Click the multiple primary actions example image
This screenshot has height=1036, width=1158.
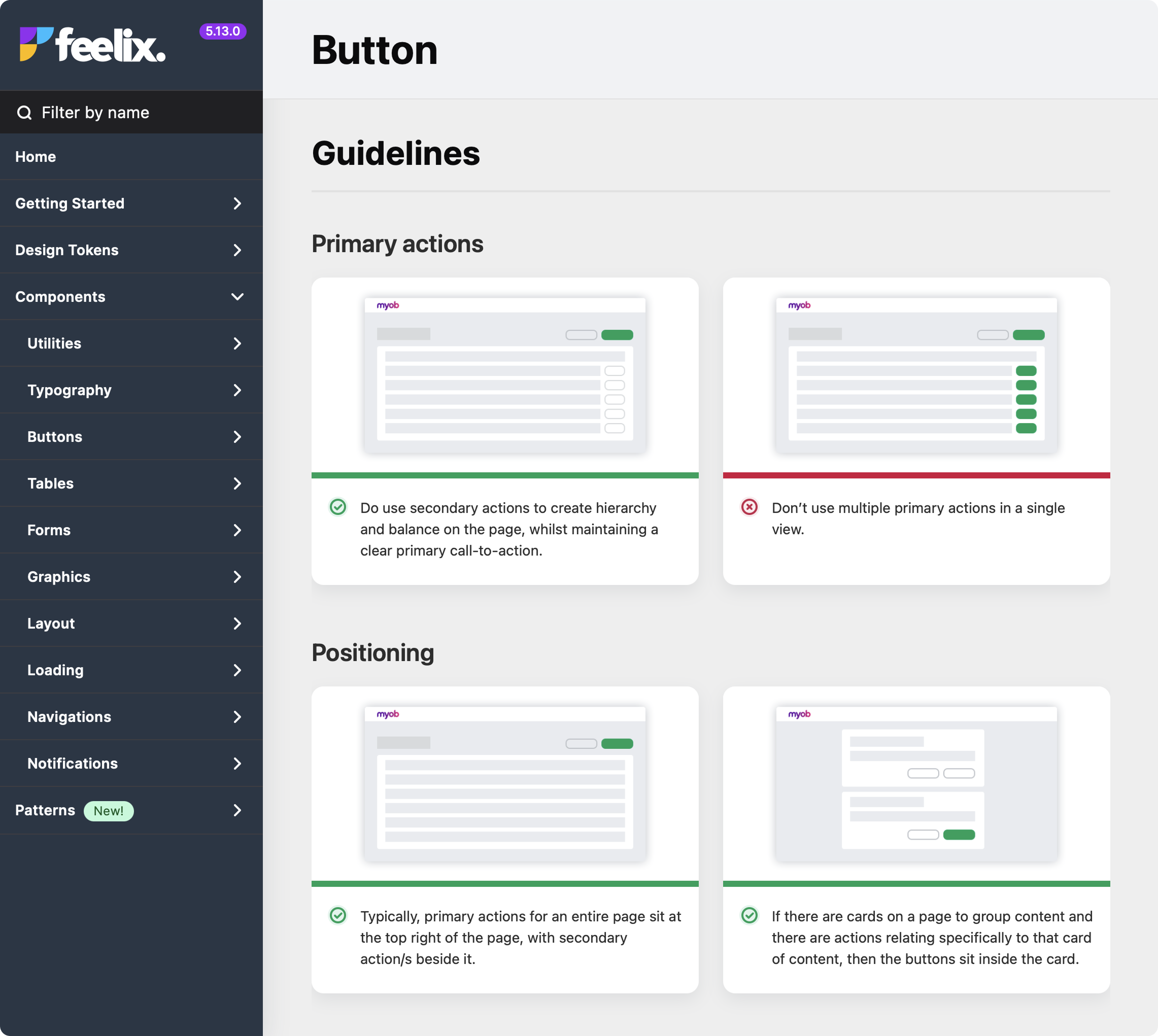(x=916, y=375)
